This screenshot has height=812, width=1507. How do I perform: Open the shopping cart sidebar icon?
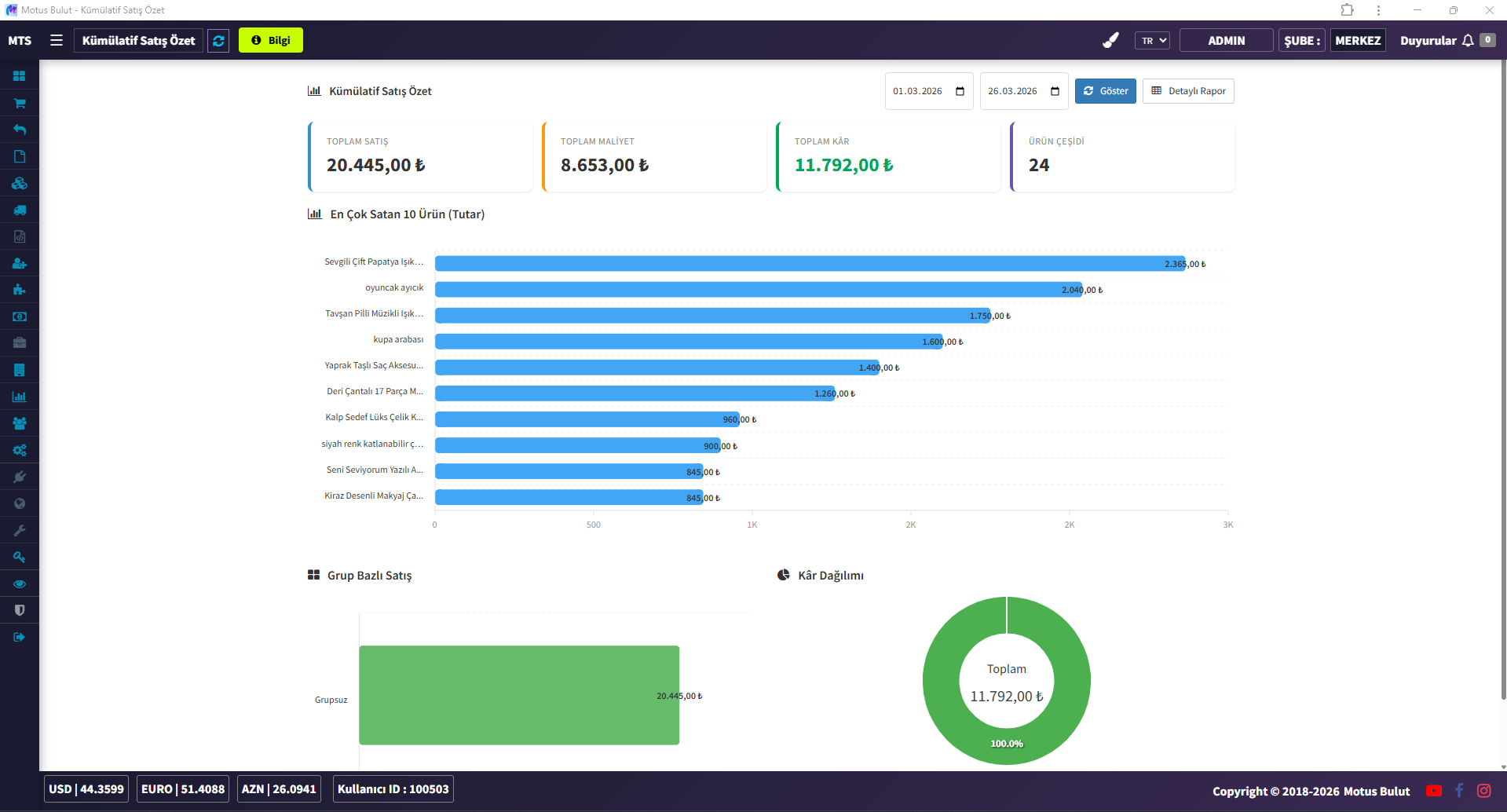[x=20, y=103]
